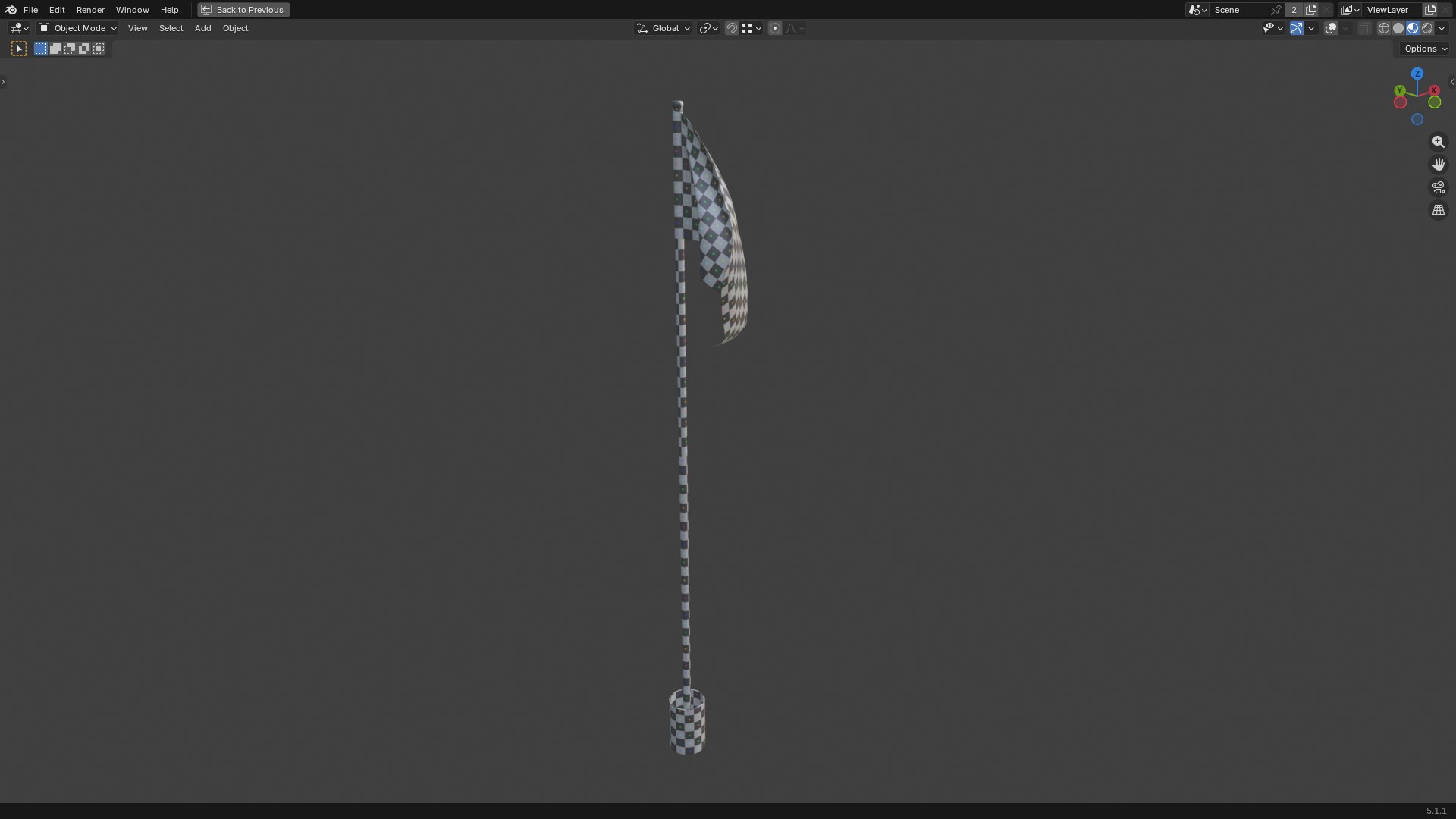Open the Render menu
The width and height of the screenshot is (1456, 819).
(90, 10)
